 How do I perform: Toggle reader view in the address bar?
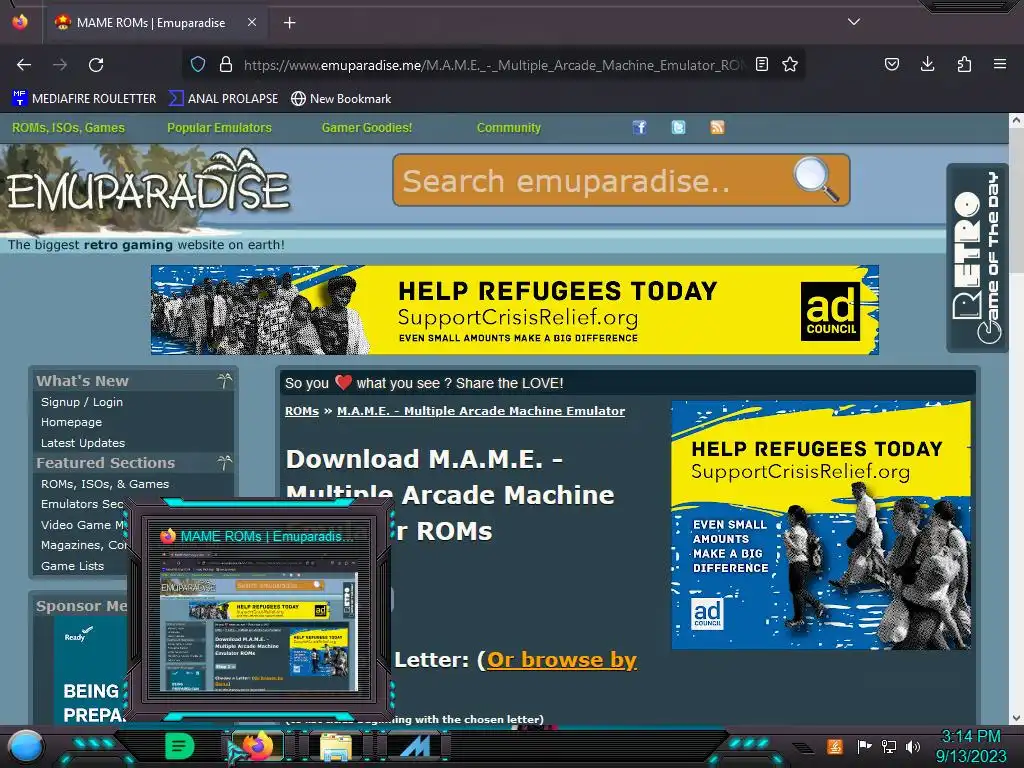tap(761, 64)
